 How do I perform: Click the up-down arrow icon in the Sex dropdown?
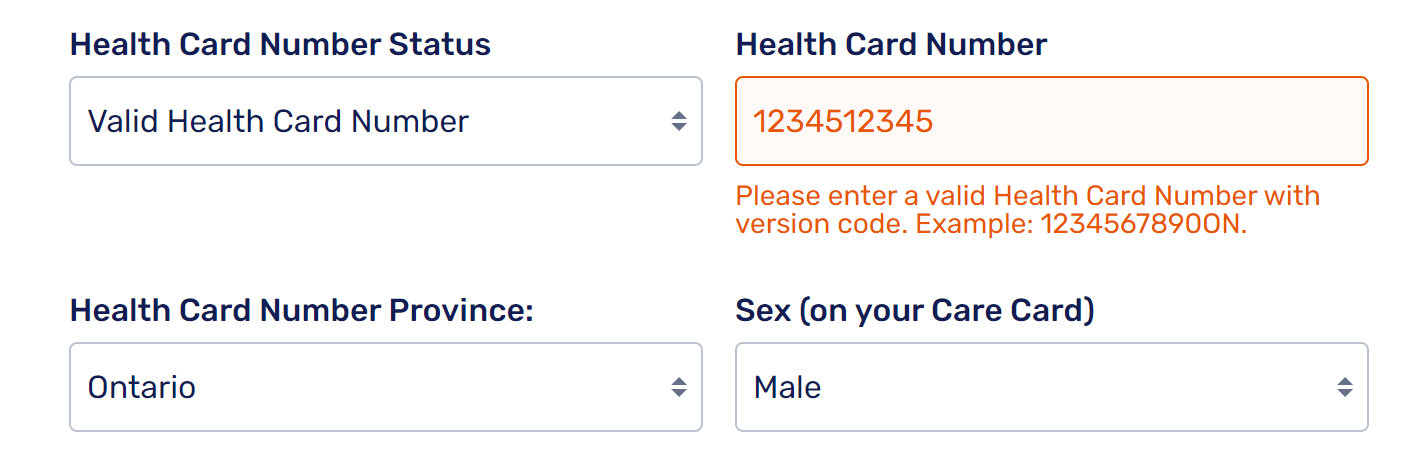1345,387
